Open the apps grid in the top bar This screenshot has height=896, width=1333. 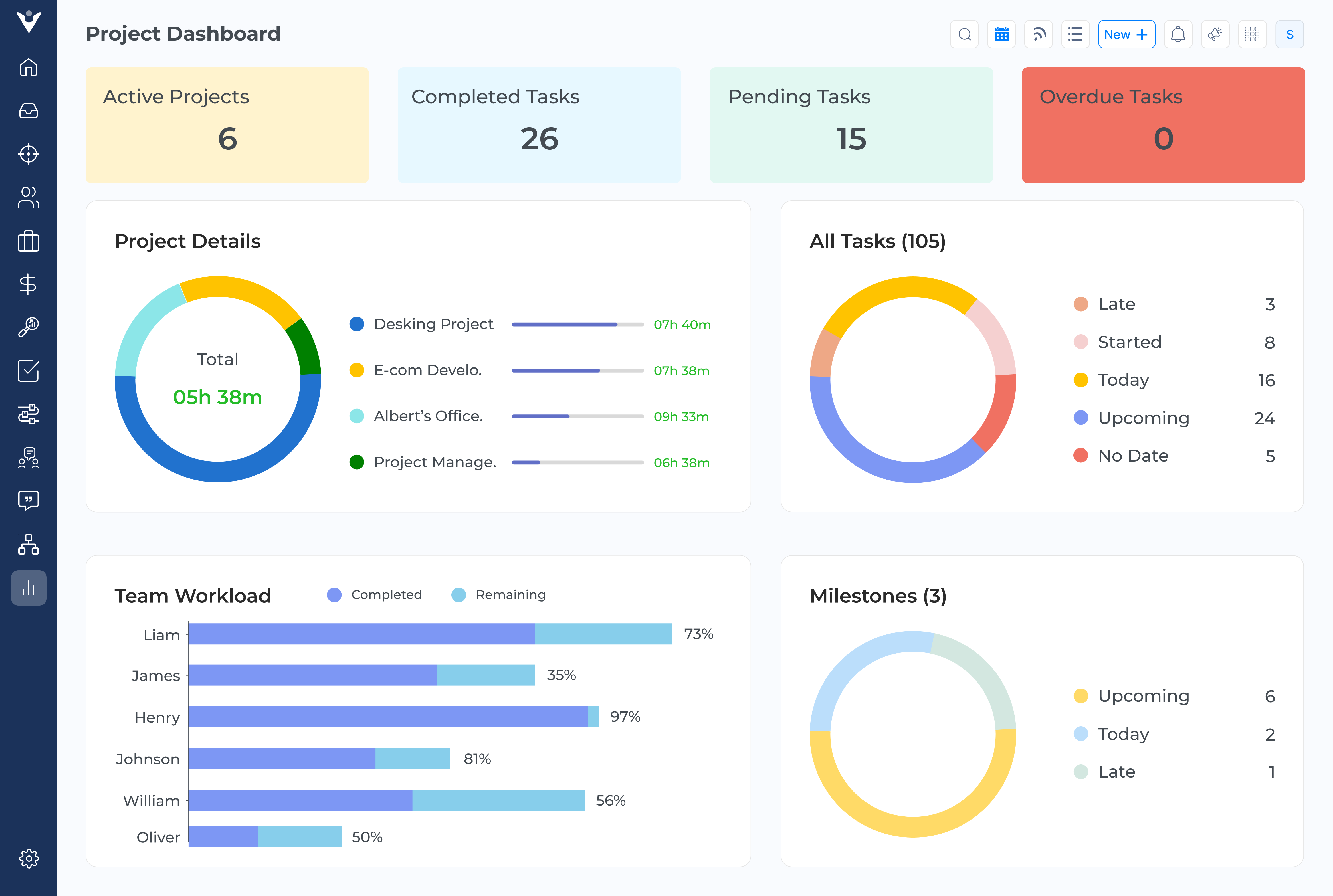1253,34
